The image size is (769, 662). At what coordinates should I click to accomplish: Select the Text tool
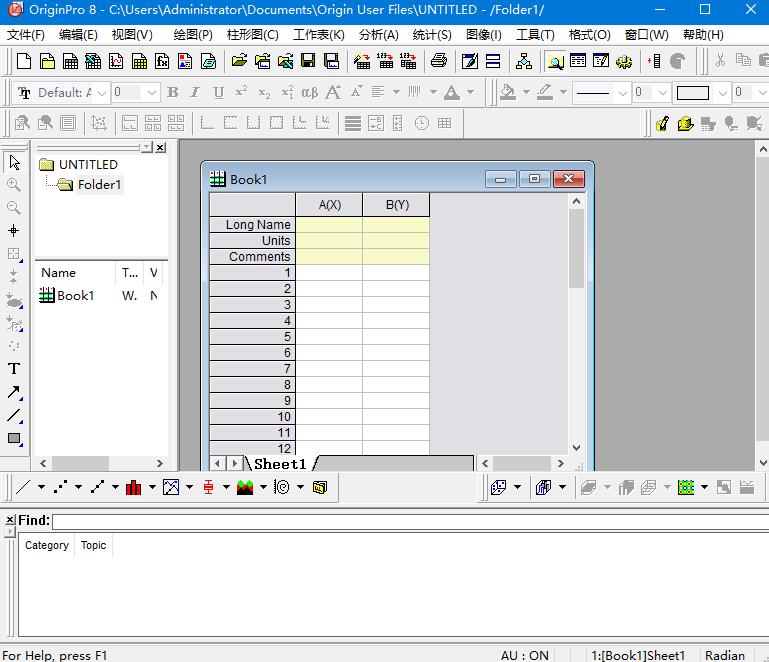tap(14, 368)
